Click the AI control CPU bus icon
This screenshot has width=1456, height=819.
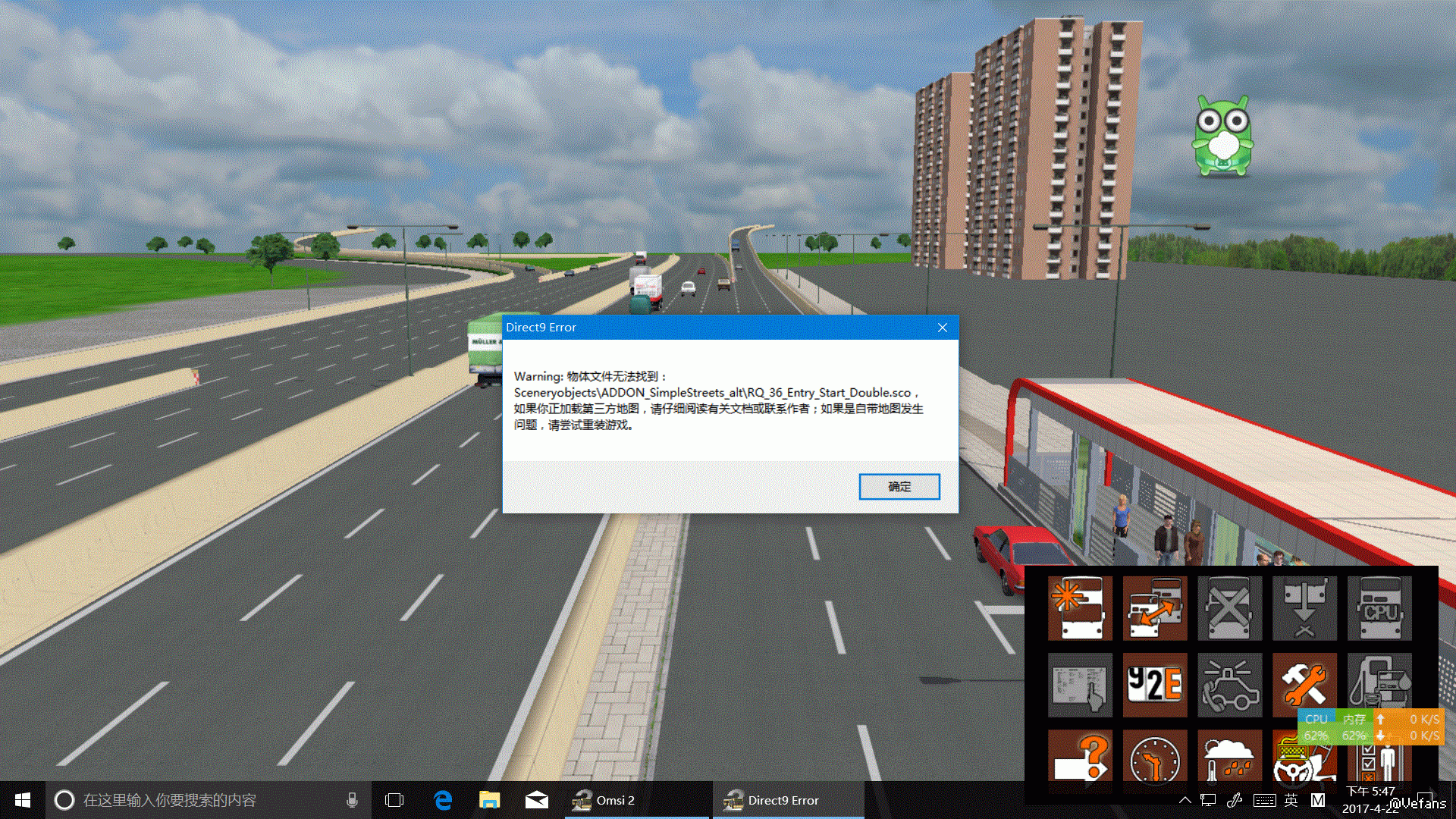tap(1379, 608)
